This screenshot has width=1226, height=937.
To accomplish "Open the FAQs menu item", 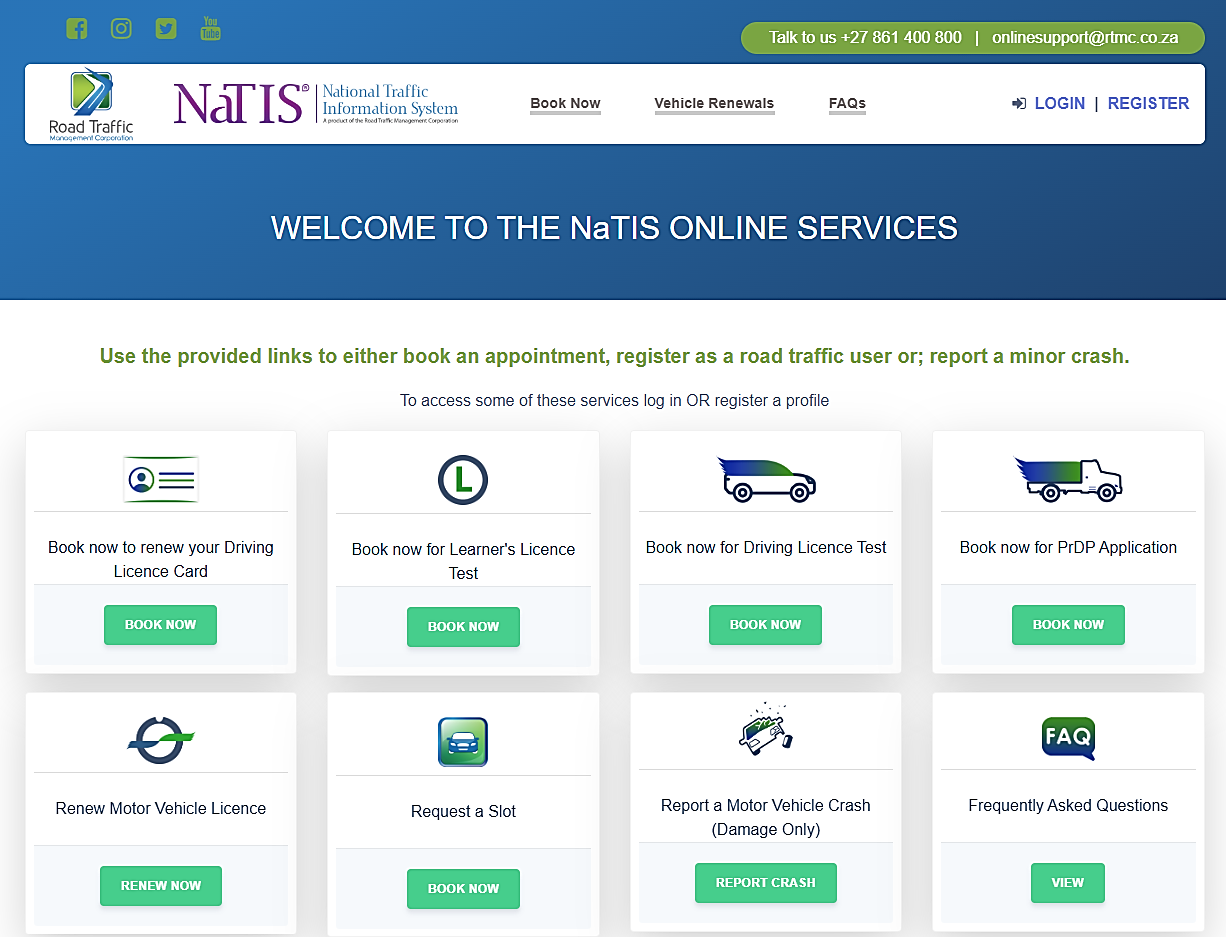I will [x=847, y=103].
